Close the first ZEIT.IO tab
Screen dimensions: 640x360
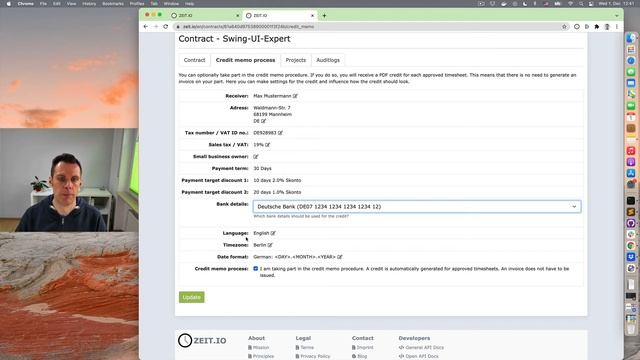coord(238,16)
